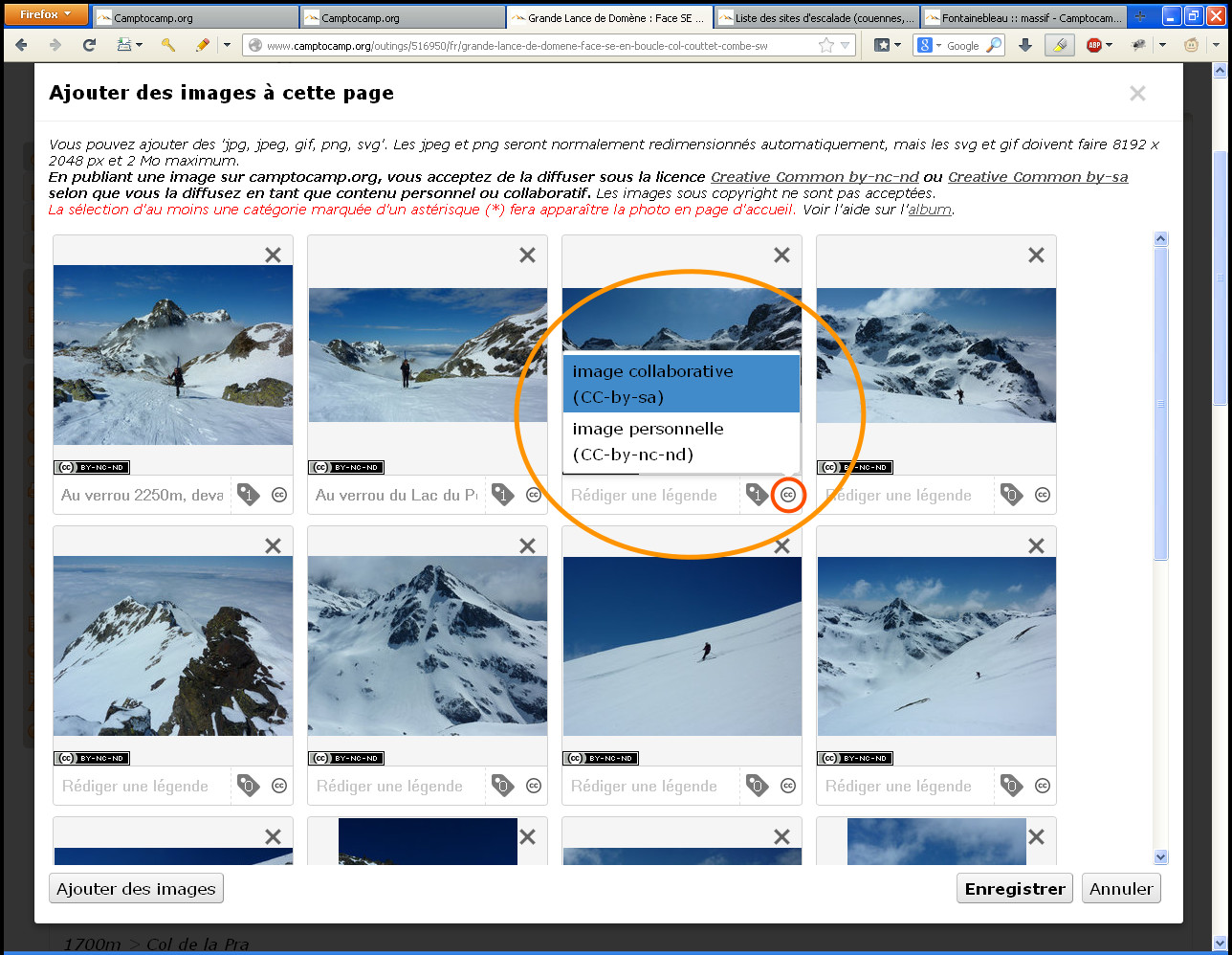Save with the Enregistrer button

click(x=1015, y=888)
